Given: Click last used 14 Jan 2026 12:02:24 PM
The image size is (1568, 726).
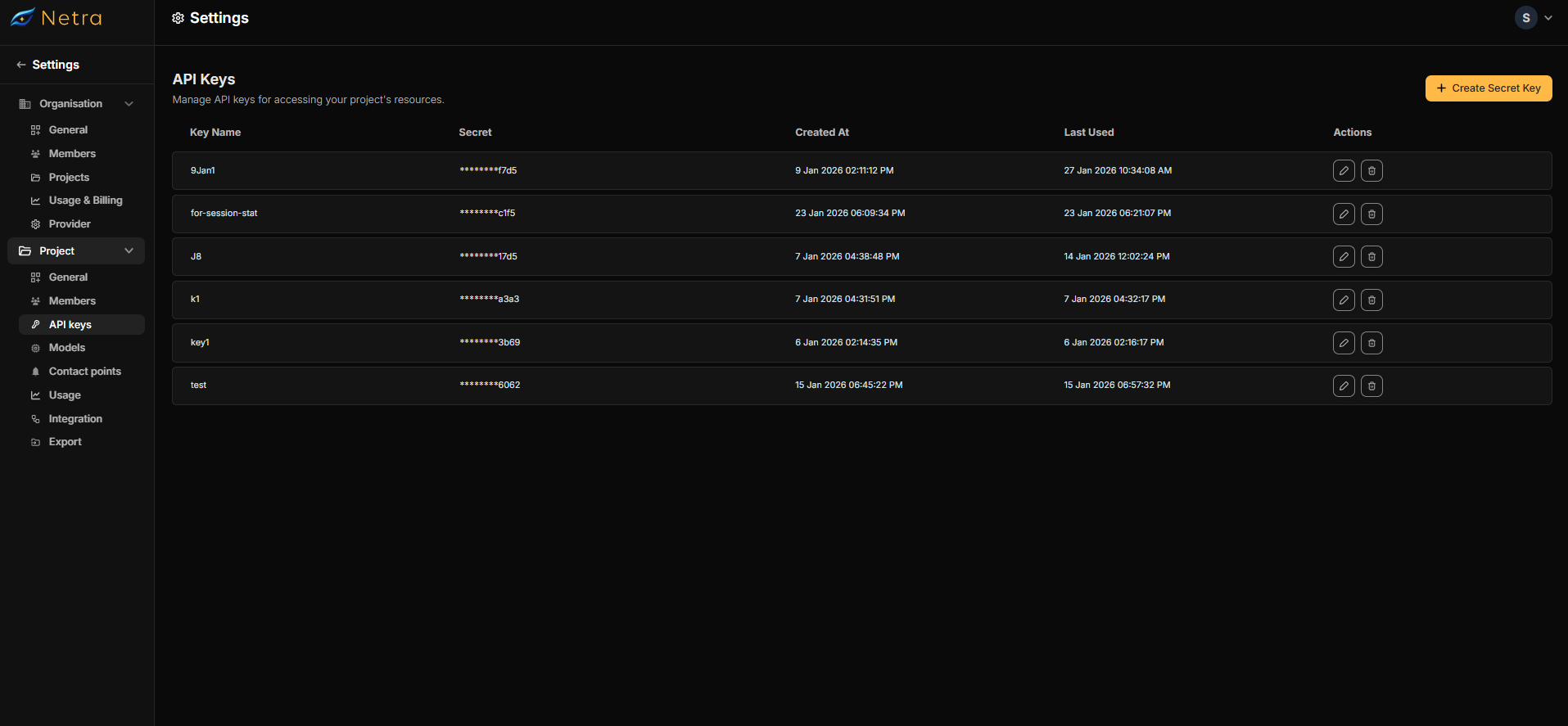Looking at the screenshot, I should (1117, 256).
